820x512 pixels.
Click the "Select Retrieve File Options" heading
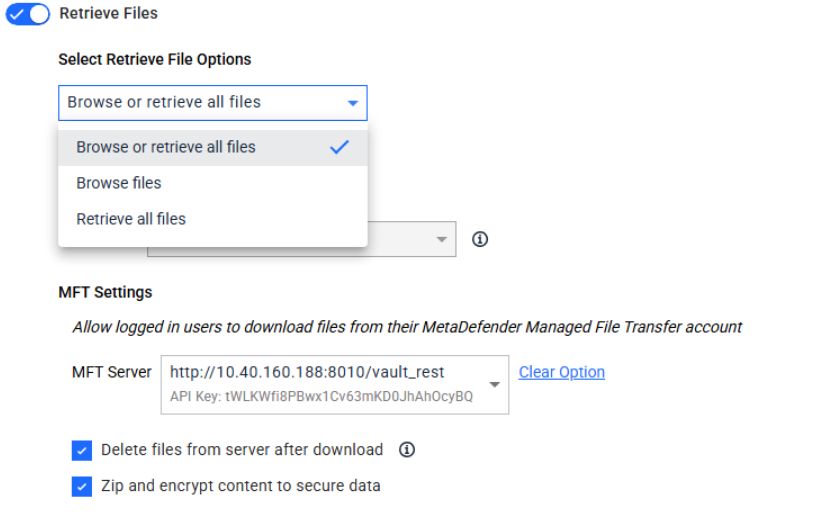(154, 59)
